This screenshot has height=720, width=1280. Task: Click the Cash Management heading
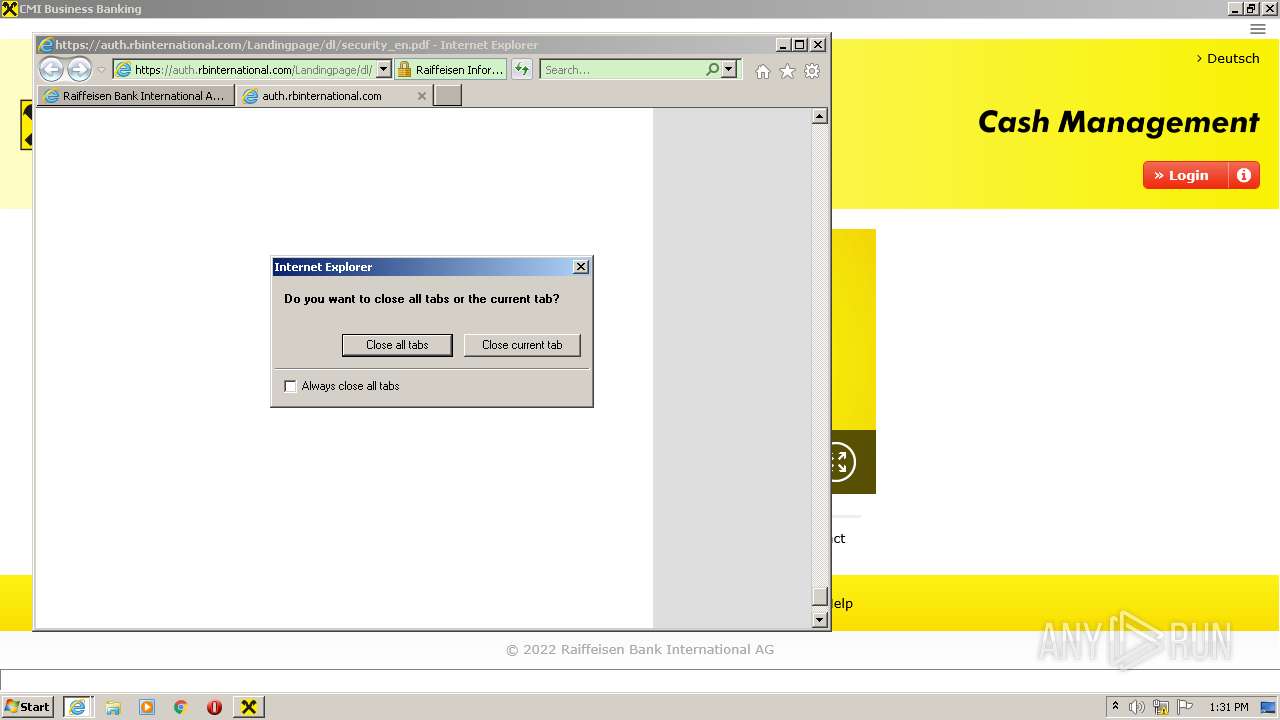tap(1118, 122)
